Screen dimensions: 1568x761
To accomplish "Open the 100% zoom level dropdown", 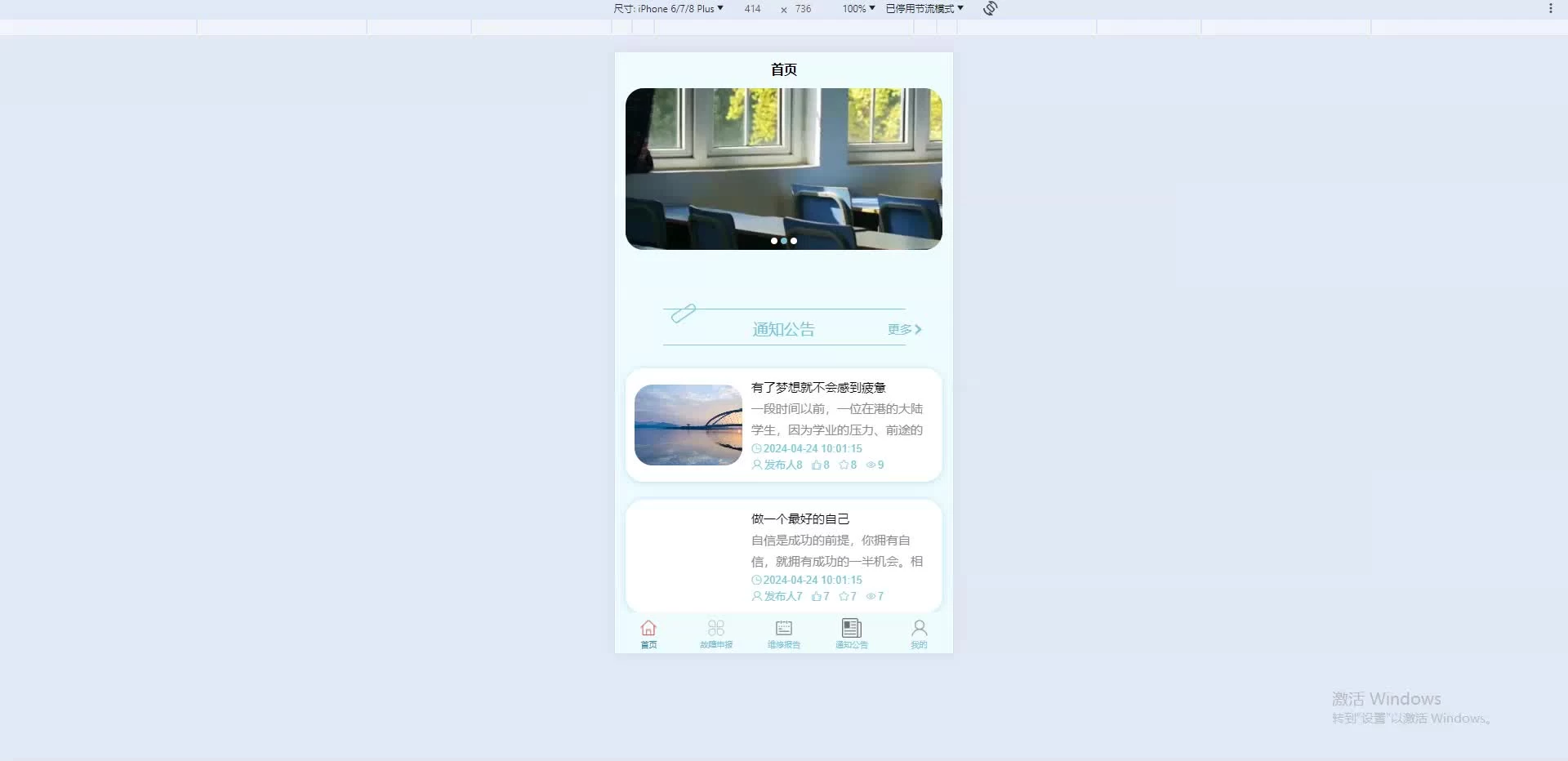I will (x=857, y=8).
